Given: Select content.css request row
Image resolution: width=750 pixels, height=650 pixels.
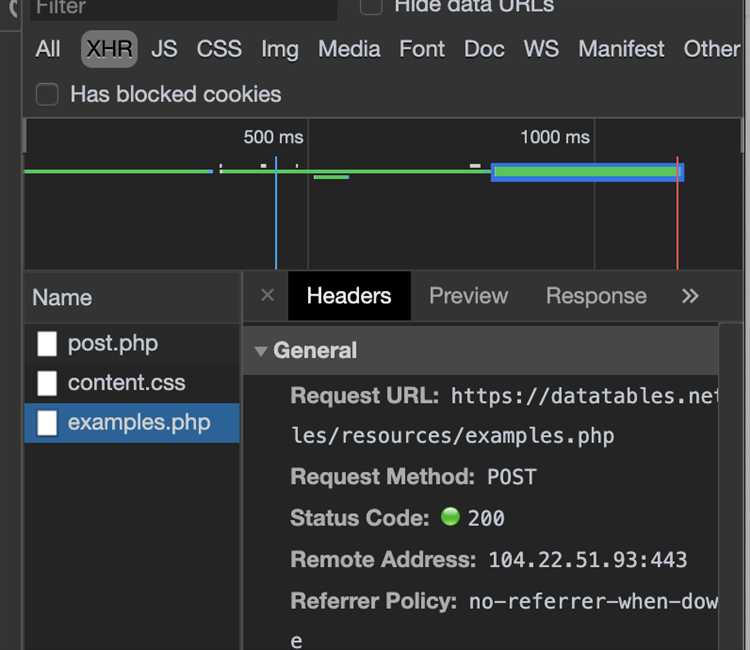Looking at the screenshot, I should [x=132, y=383].
